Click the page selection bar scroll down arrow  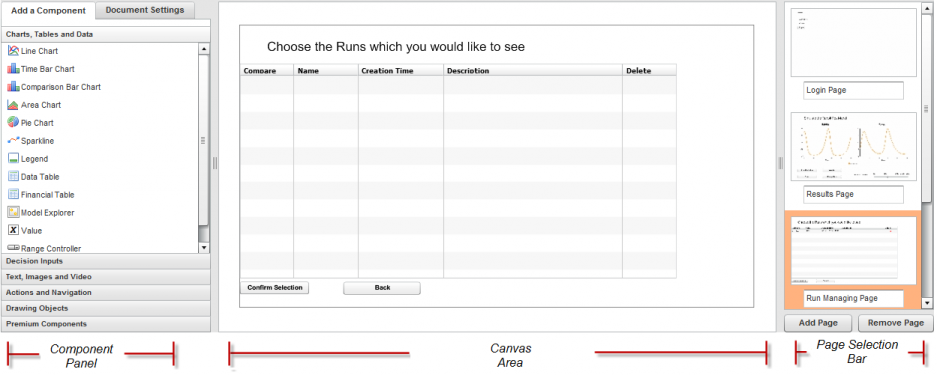[927, 303]
